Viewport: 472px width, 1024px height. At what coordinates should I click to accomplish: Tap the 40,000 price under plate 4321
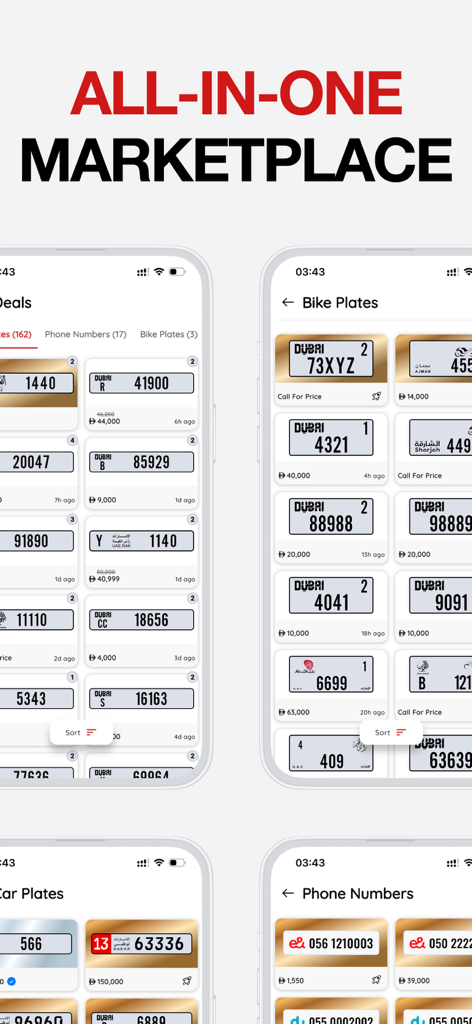click(x=294, y=476)
